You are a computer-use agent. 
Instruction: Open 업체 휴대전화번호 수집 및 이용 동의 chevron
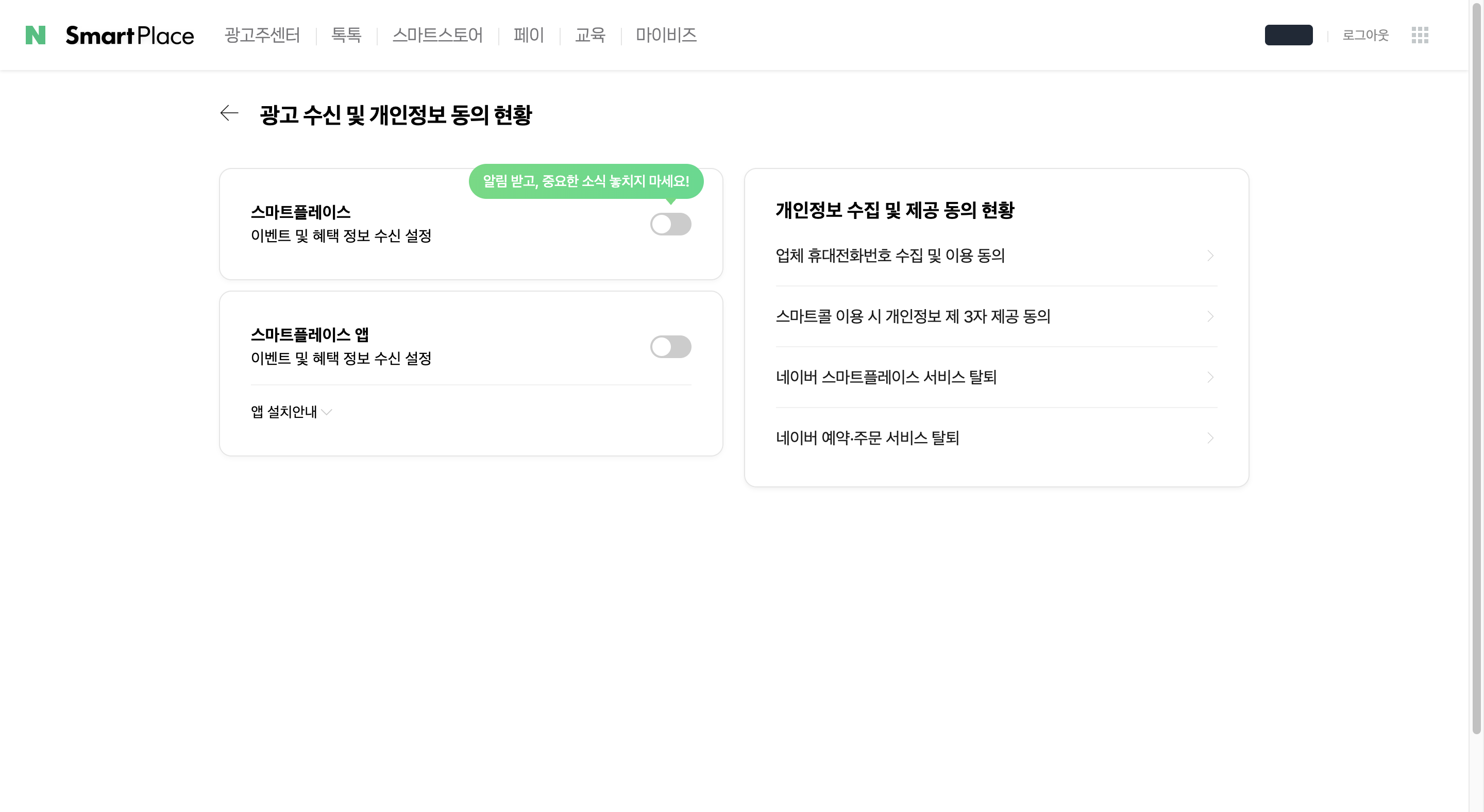[1210, 255]
